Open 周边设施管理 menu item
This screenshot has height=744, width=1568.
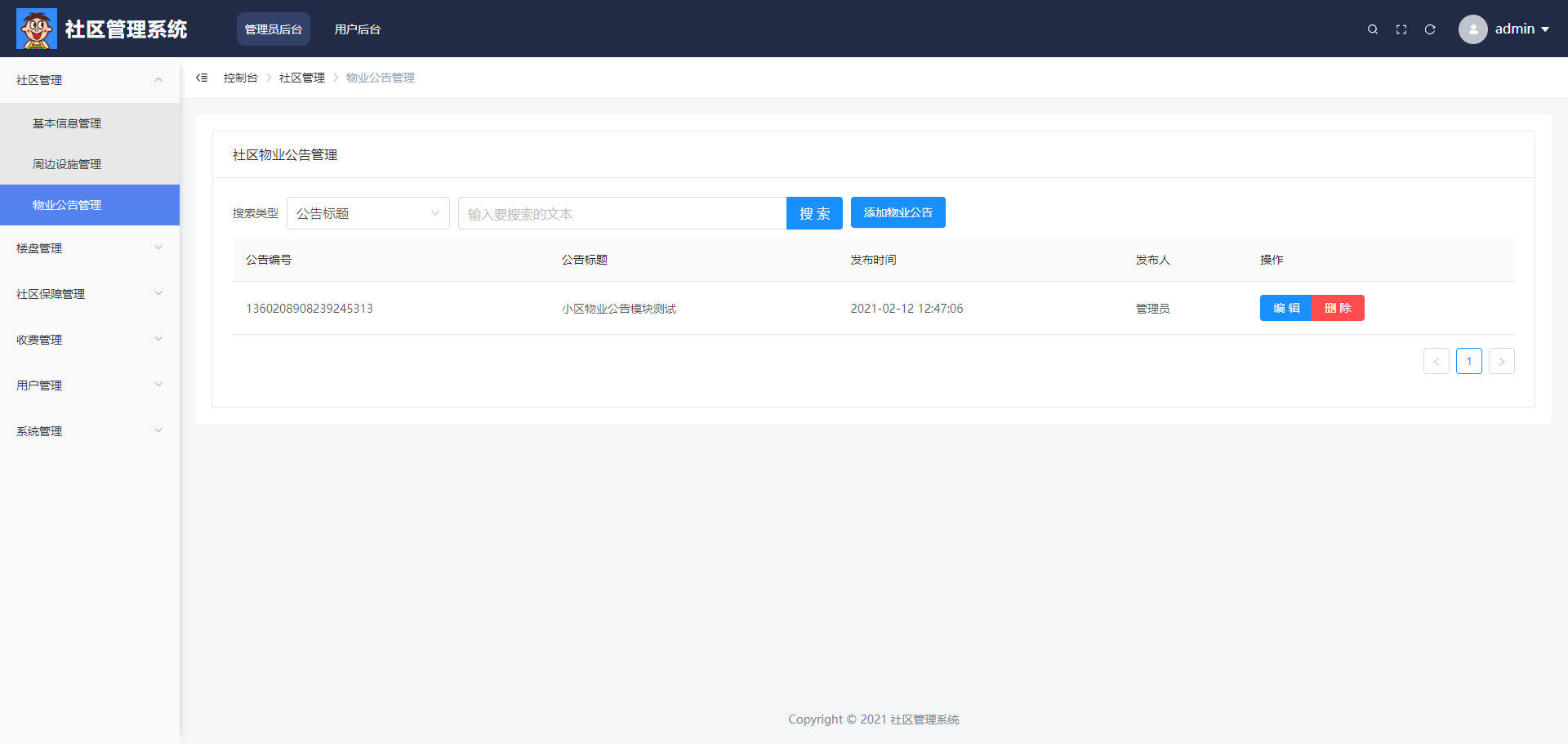(x=67, y=164)
